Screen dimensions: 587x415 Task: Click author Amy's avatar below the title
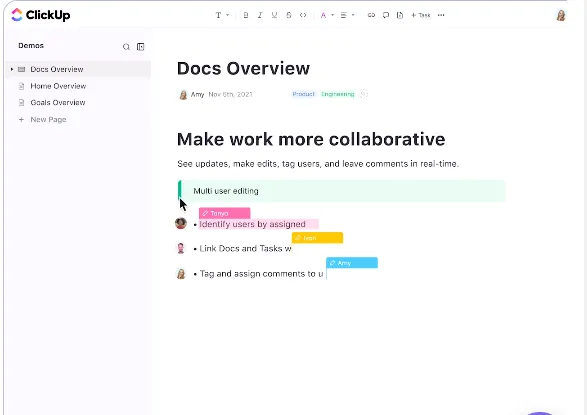[x=183, y=95]
